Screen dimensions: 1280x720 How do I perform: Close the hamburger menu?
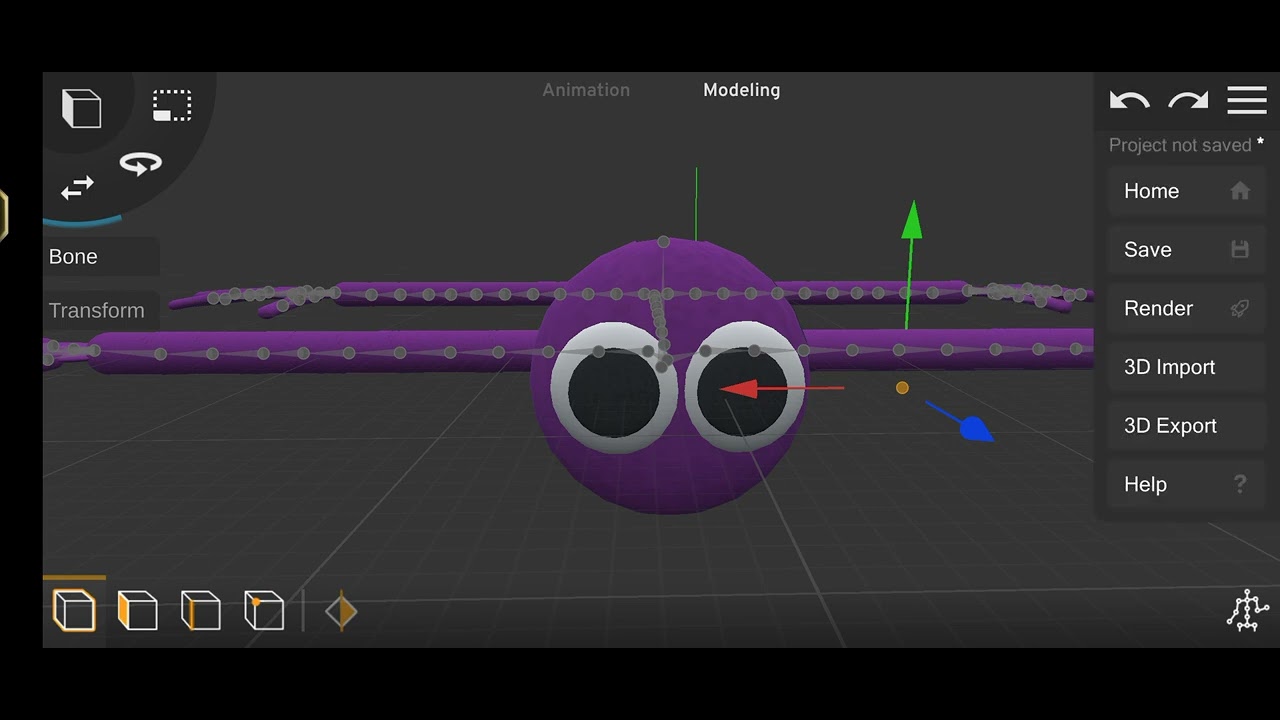pos(1247,100)
